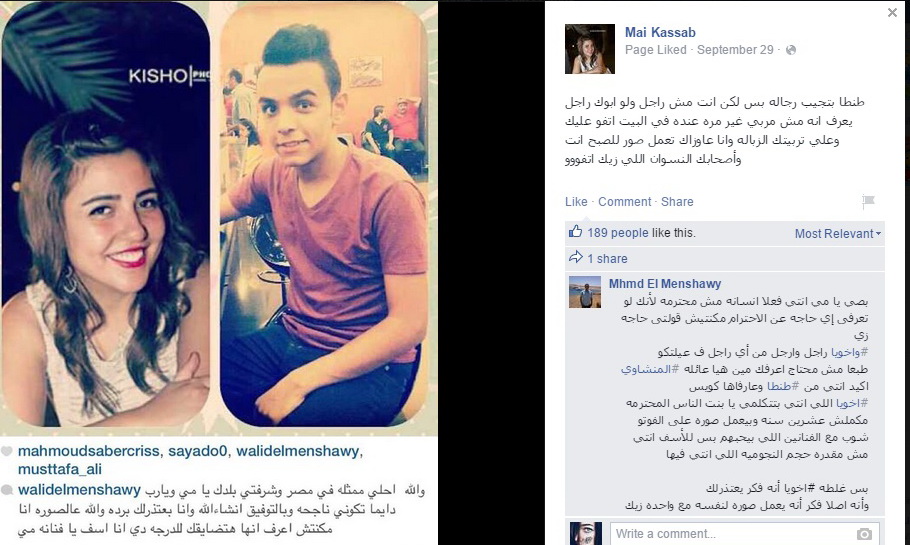
Task: View the 189 people who liked
Action: click(x=618, y=233)
